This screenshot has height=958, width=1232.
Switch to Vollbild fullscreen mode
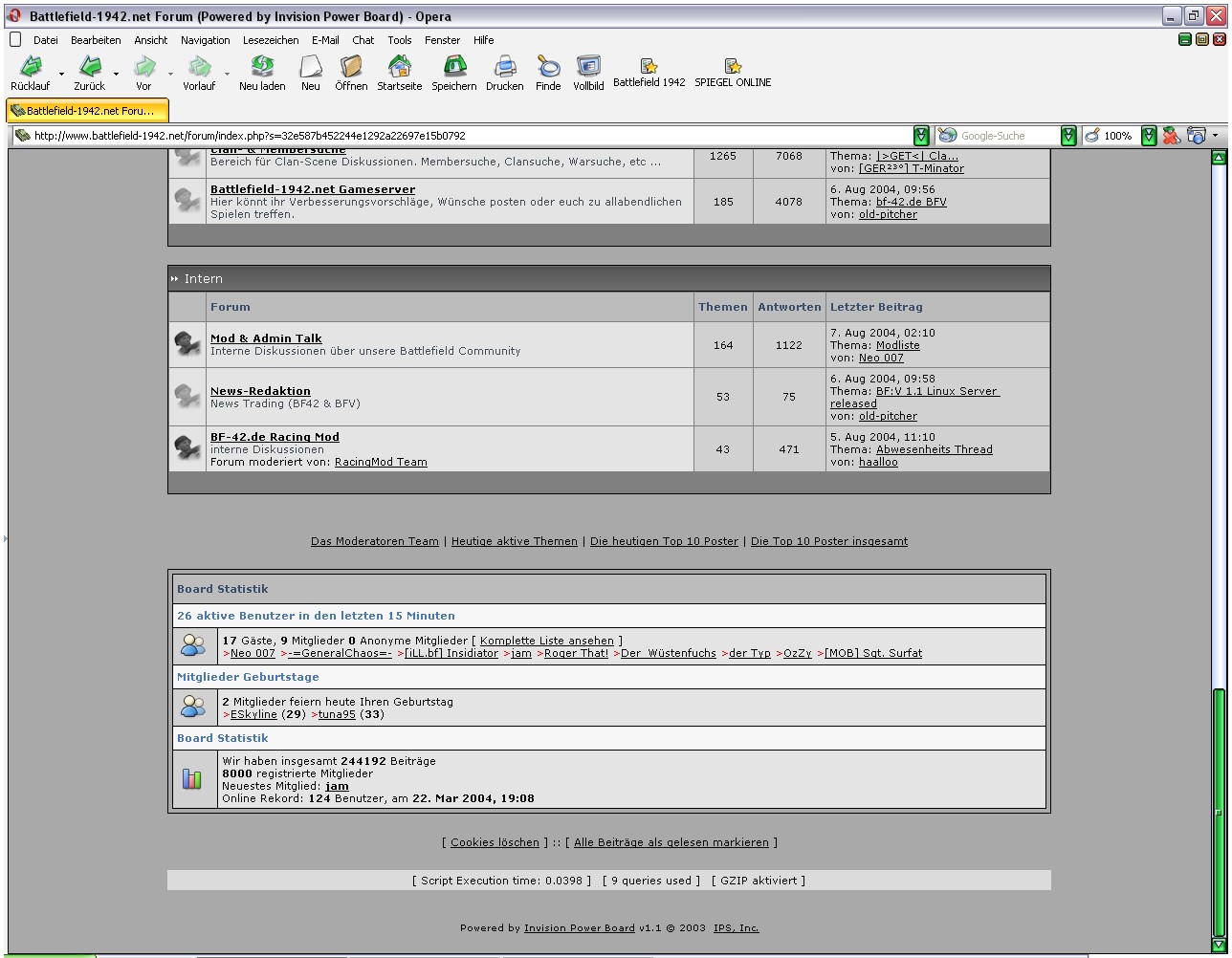[x=588, y=66]
